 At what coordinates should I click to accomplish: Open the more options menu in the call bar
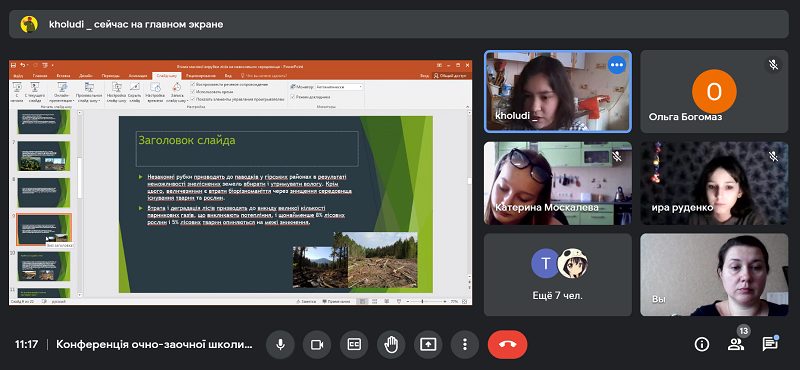(x=464, y=344)
